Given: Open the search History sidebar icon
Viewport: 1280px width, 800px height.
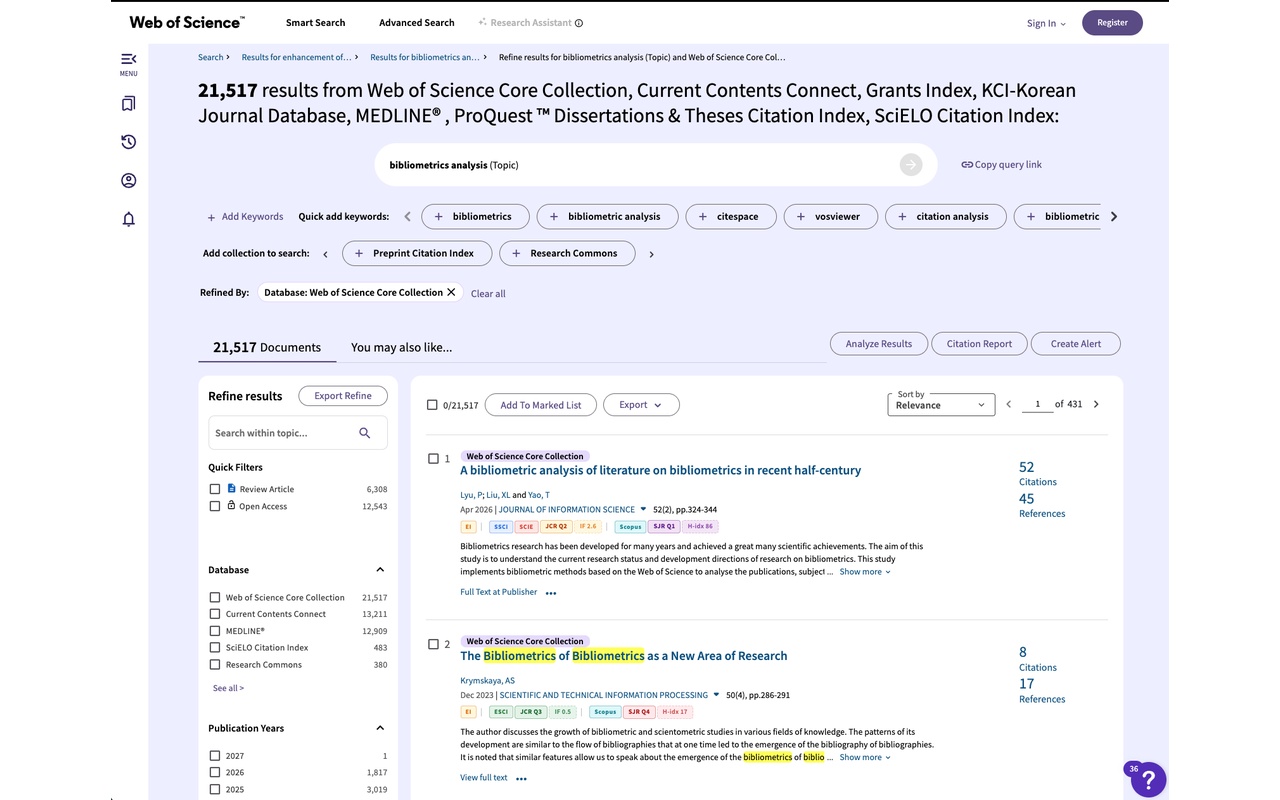Looking at the screenshot, I should point(128,142).
